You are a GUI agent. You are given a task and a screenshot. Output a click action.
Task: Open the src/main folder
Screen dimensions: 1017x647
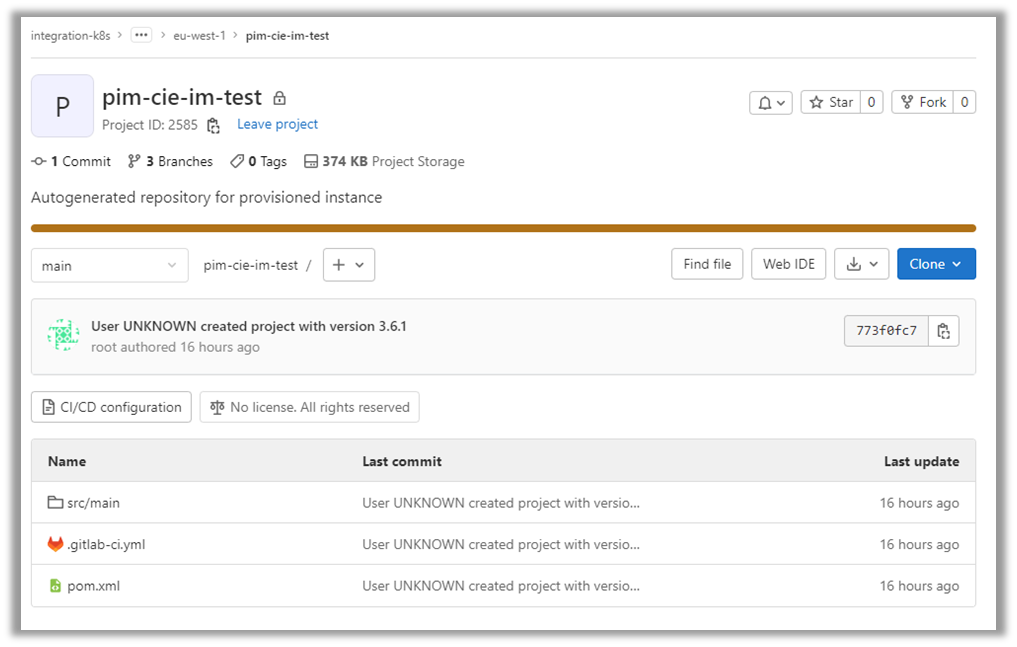pos(93,503)
